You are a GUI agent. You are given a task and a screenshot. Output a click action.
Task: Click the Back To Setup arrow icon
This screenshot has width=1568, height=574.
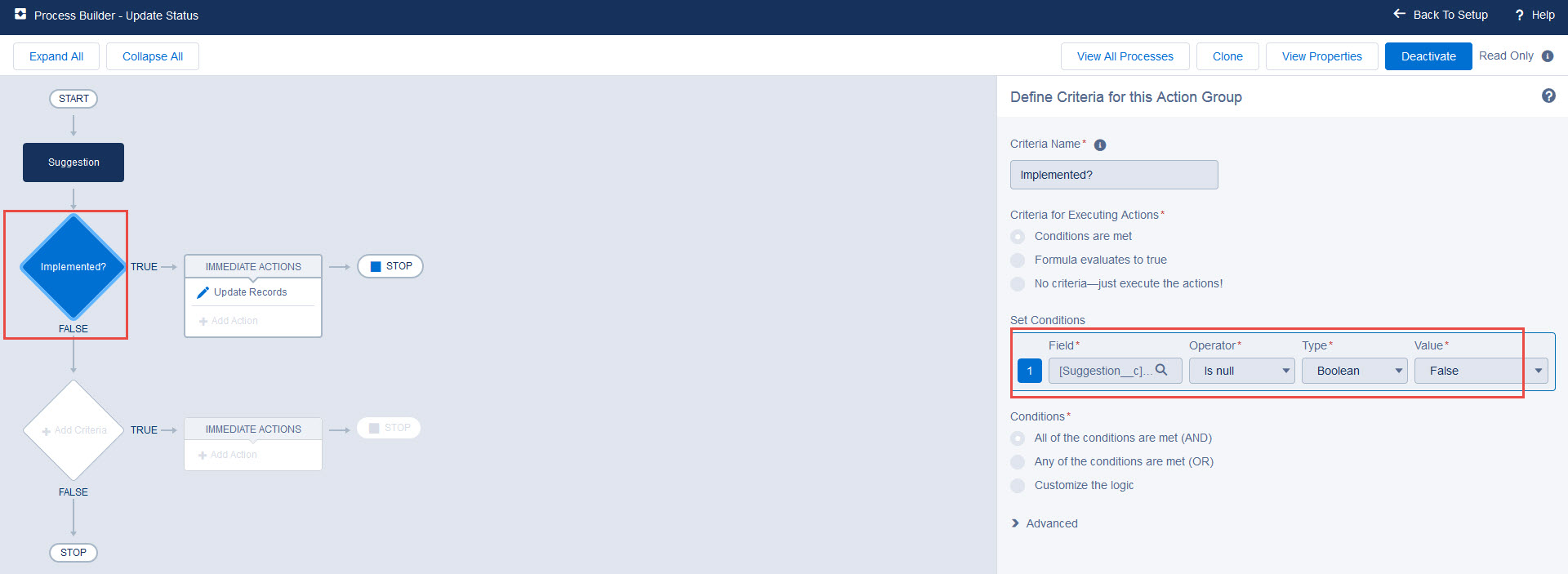(x=1399, y=14)
